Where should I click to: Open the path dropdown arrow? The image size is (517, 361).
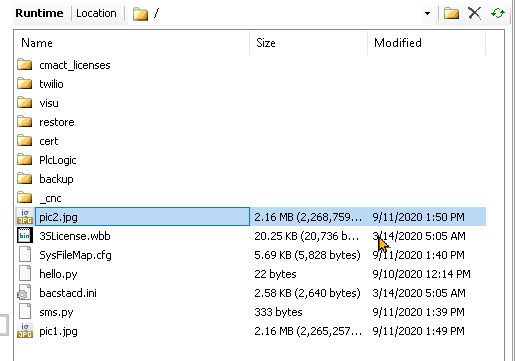click(x=427, y=14)
